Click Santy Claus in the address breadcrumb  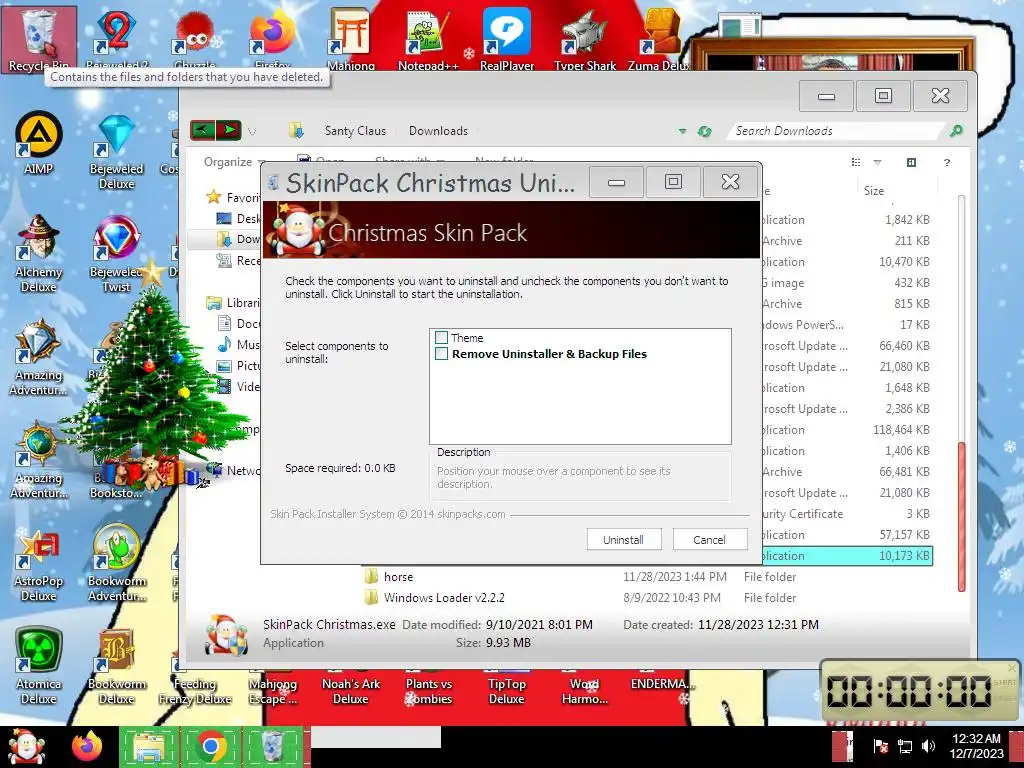click(x=355, y=131)
